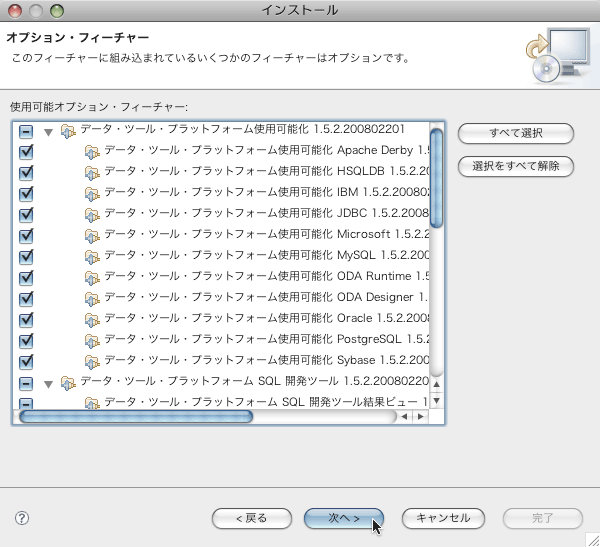The height and width of the screenshot is (547, 600).
Task: Click the feature icon beside Sybase row
Action: point(92,362)
